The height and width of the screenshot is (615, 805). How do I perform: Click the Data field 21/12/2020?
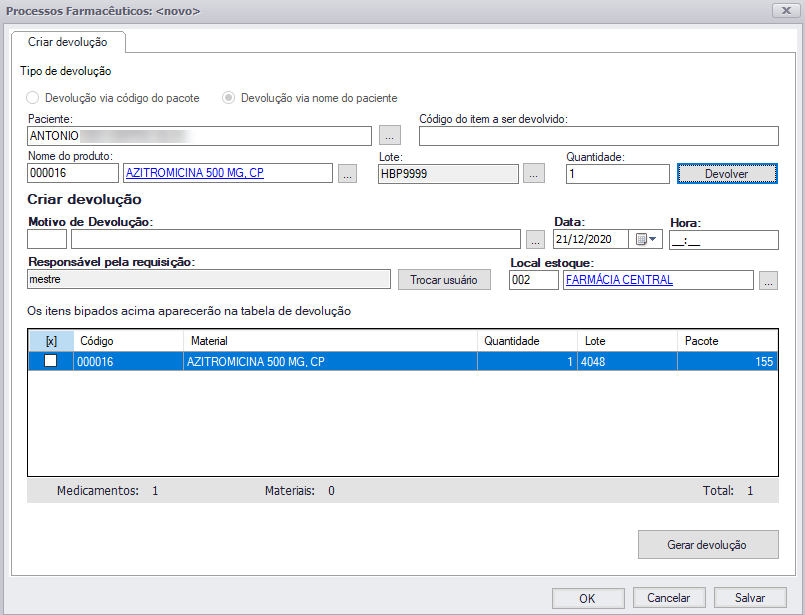591,239
